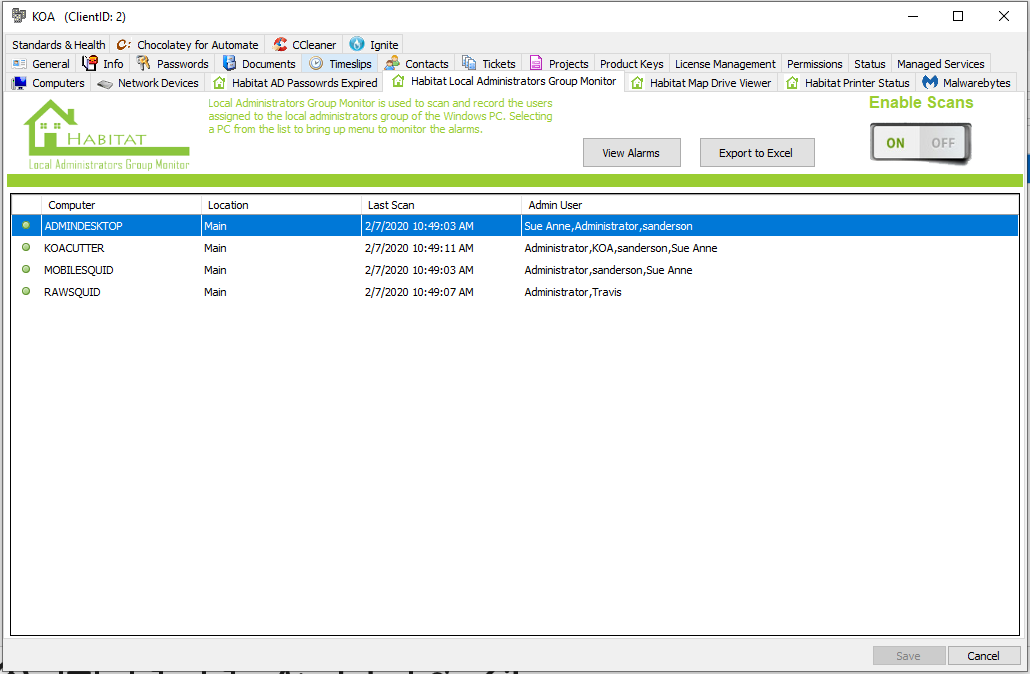Click the View Alarms button
Image resolution: width=1030 pixels, height=674 pixels.
pyautogui.click(x=631, y=153)
